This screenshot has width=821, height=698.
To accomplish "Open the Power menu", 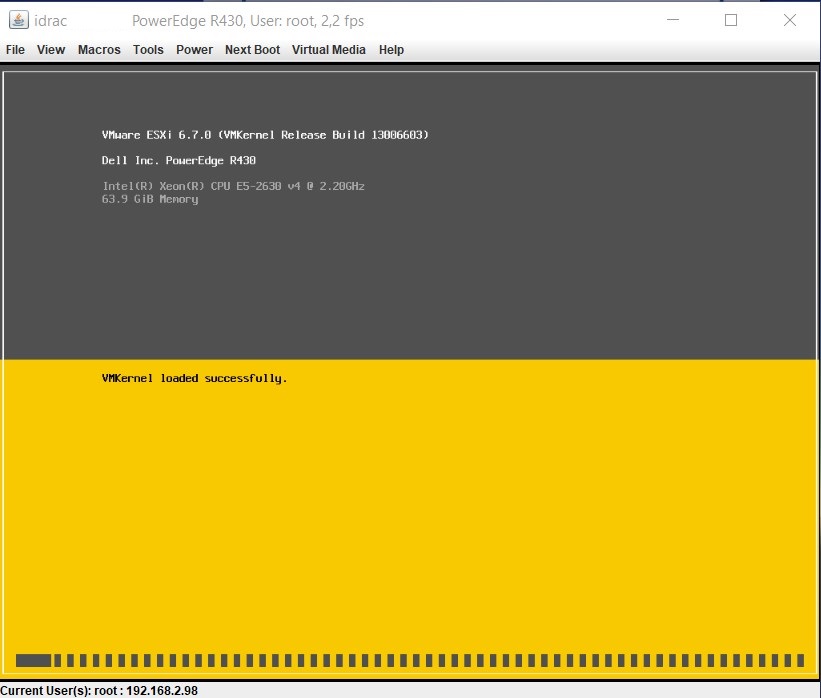I will tap(194, 50).
